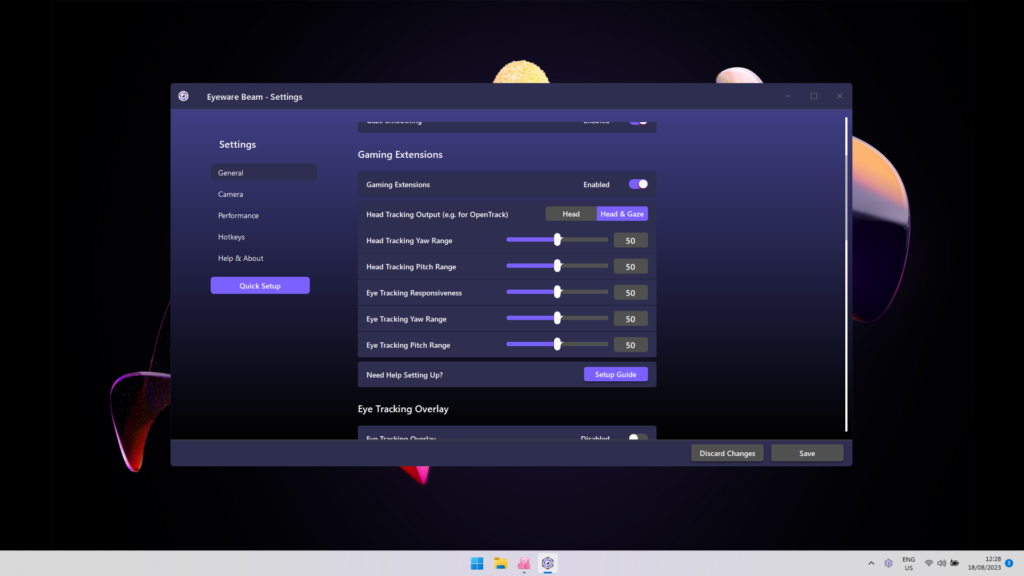Click ENG US language indicator
The width and height of the screenshot is (1024, 576).
[x=908, y=564]
